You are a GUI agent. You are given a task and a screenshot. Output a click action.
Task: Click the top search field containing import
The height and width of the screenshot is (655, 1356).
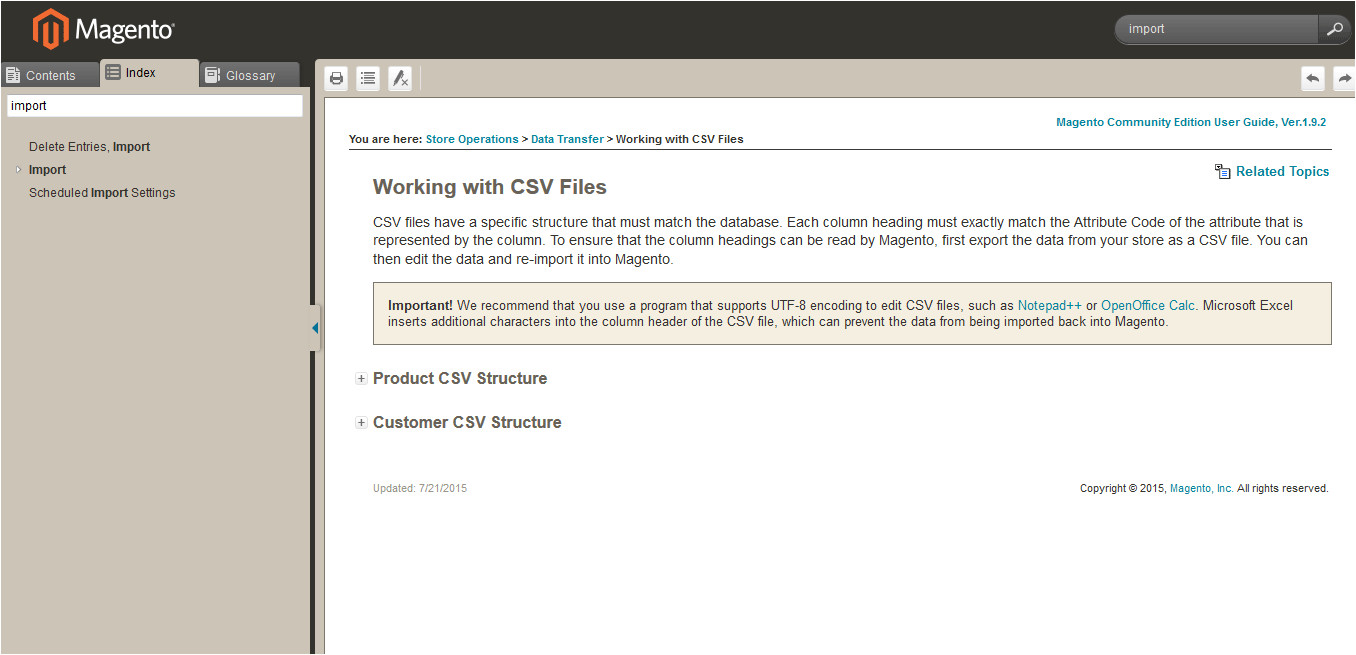[x=1216, y=29]
